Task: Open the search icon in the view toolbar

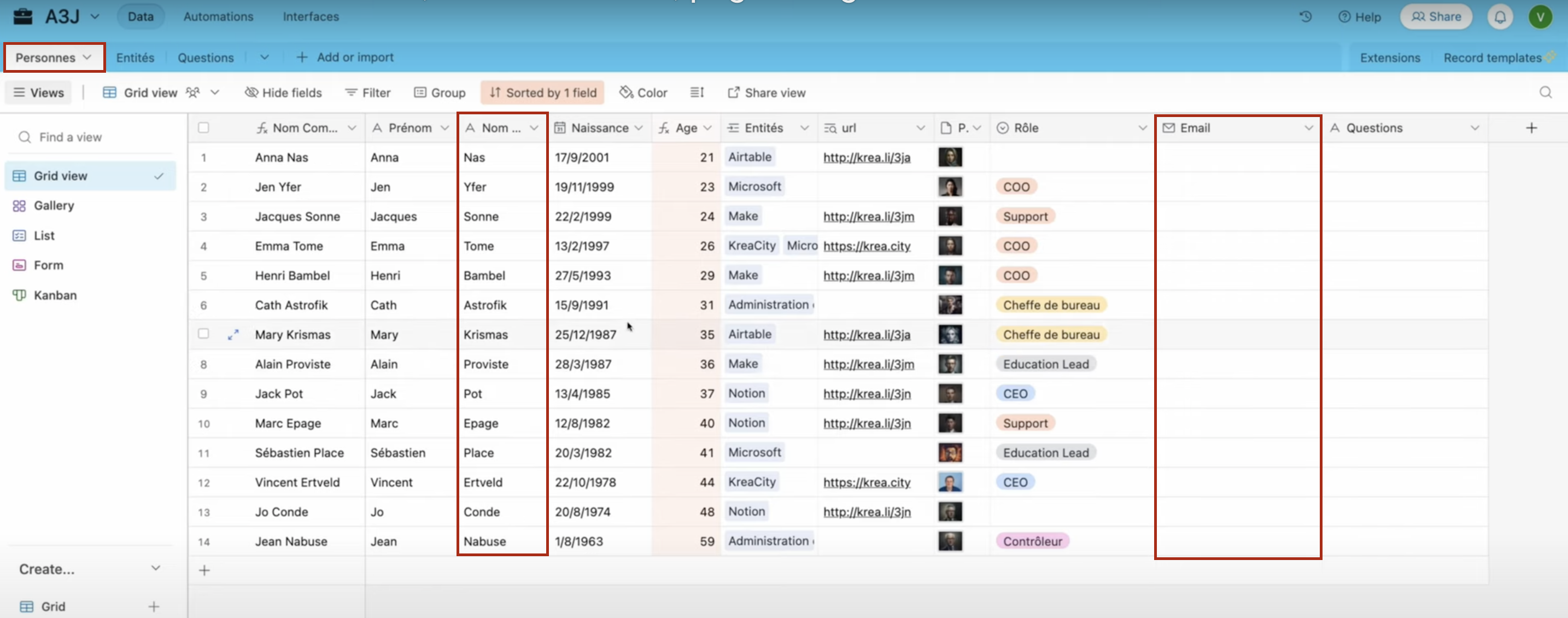Action: tap(1545, 92)
